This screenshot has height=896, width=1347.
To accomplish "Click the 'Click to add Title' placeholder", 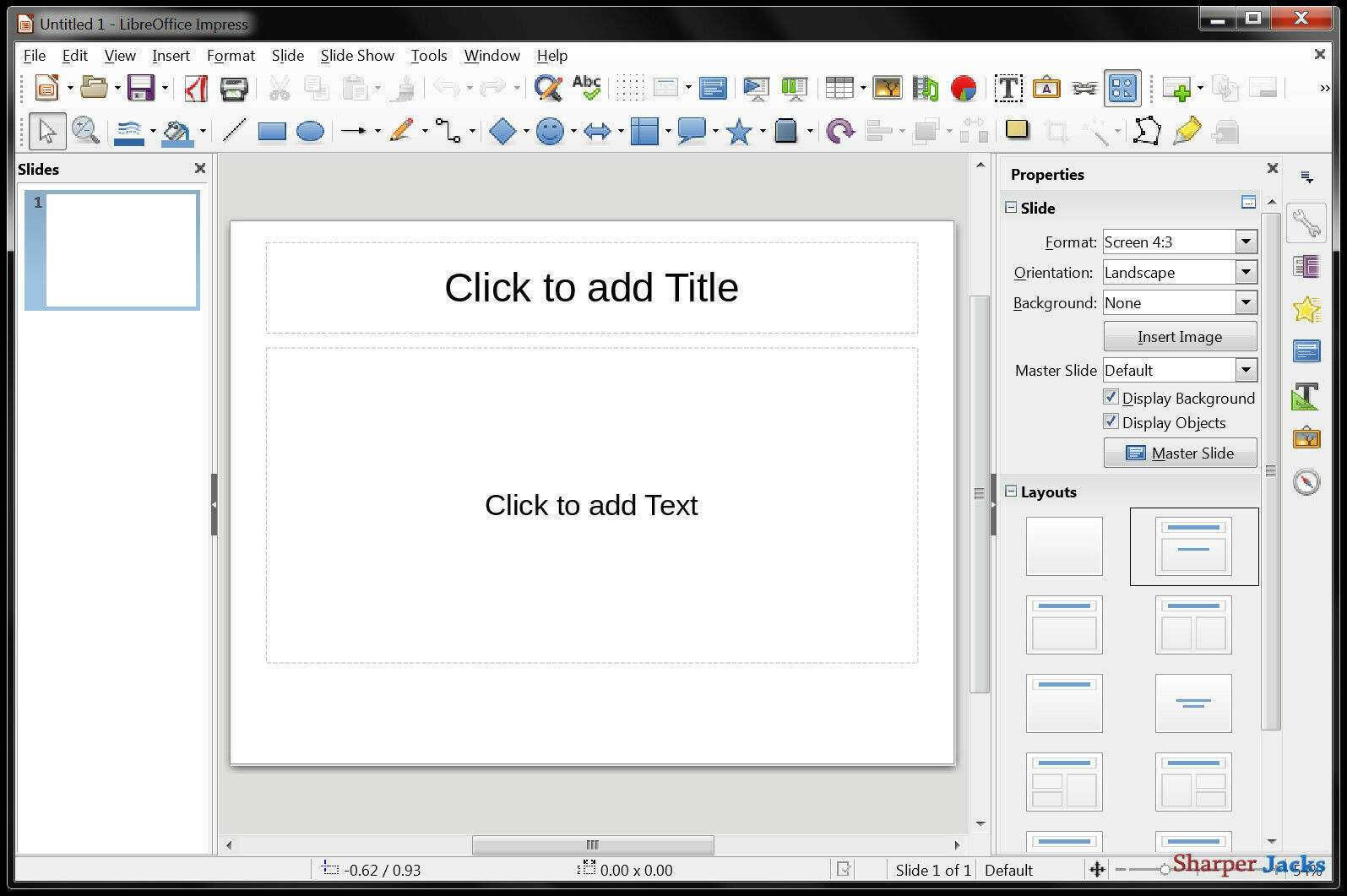I will point(591,287).
